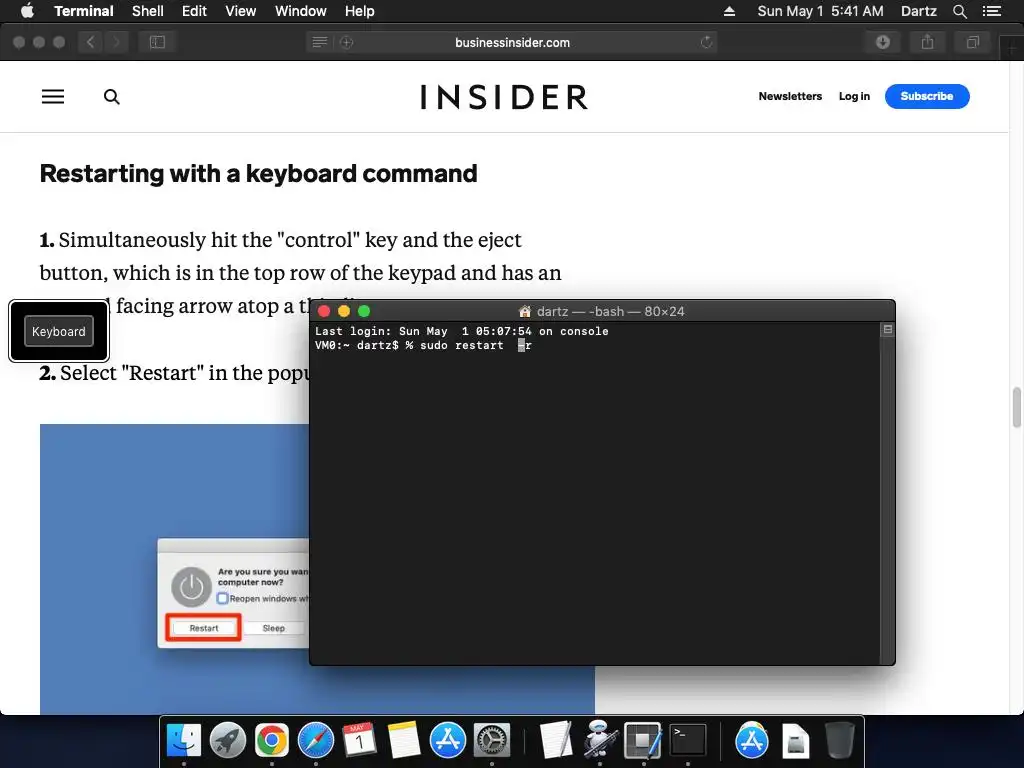Open System Preferences from the Dock
1024x768 pixels.
click(x=492, y=741)
